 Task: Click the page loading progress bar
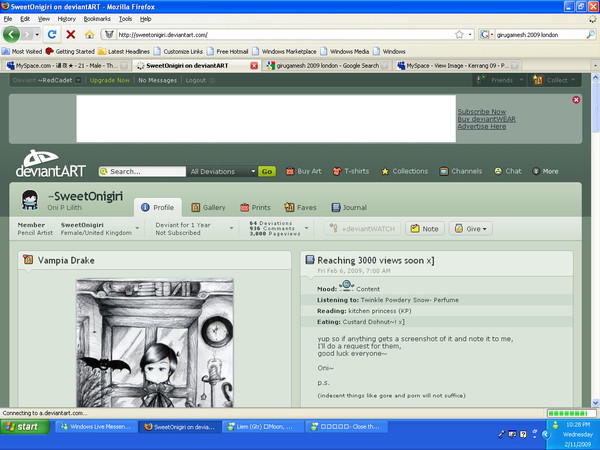coord(571,413)
